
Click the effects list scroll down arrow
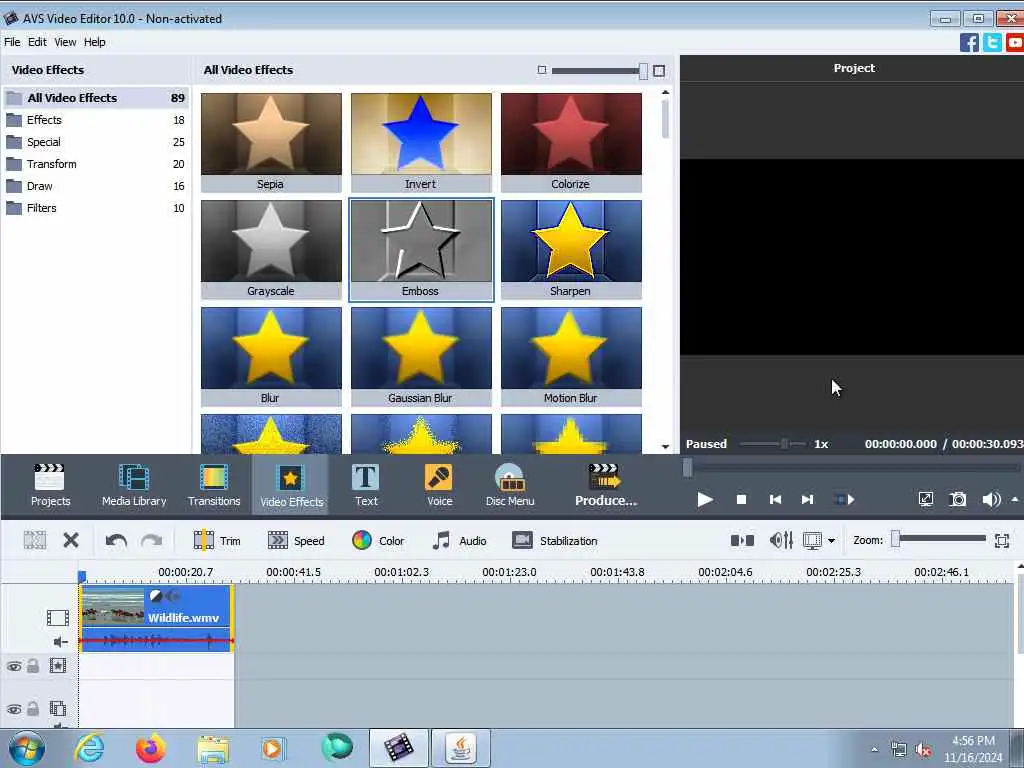click(x=665, y=447)
